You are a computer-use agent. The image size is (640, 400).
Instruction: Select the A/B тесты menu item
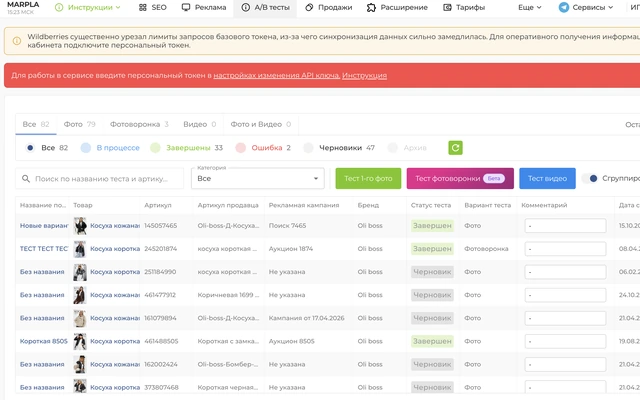point(265,7)
